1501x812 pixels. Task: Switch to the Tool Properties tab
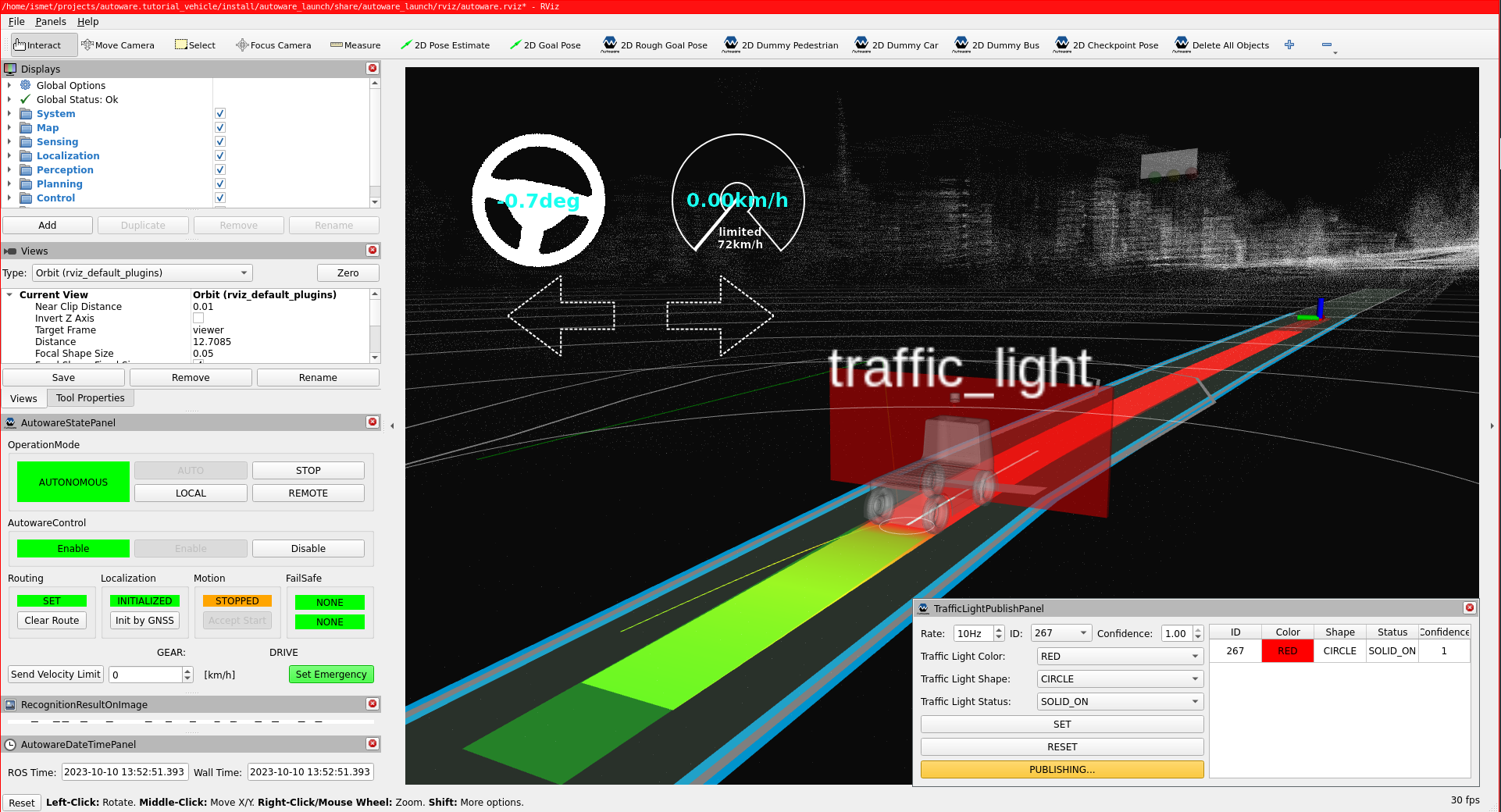pyautogui.click(x=90, y=397)
